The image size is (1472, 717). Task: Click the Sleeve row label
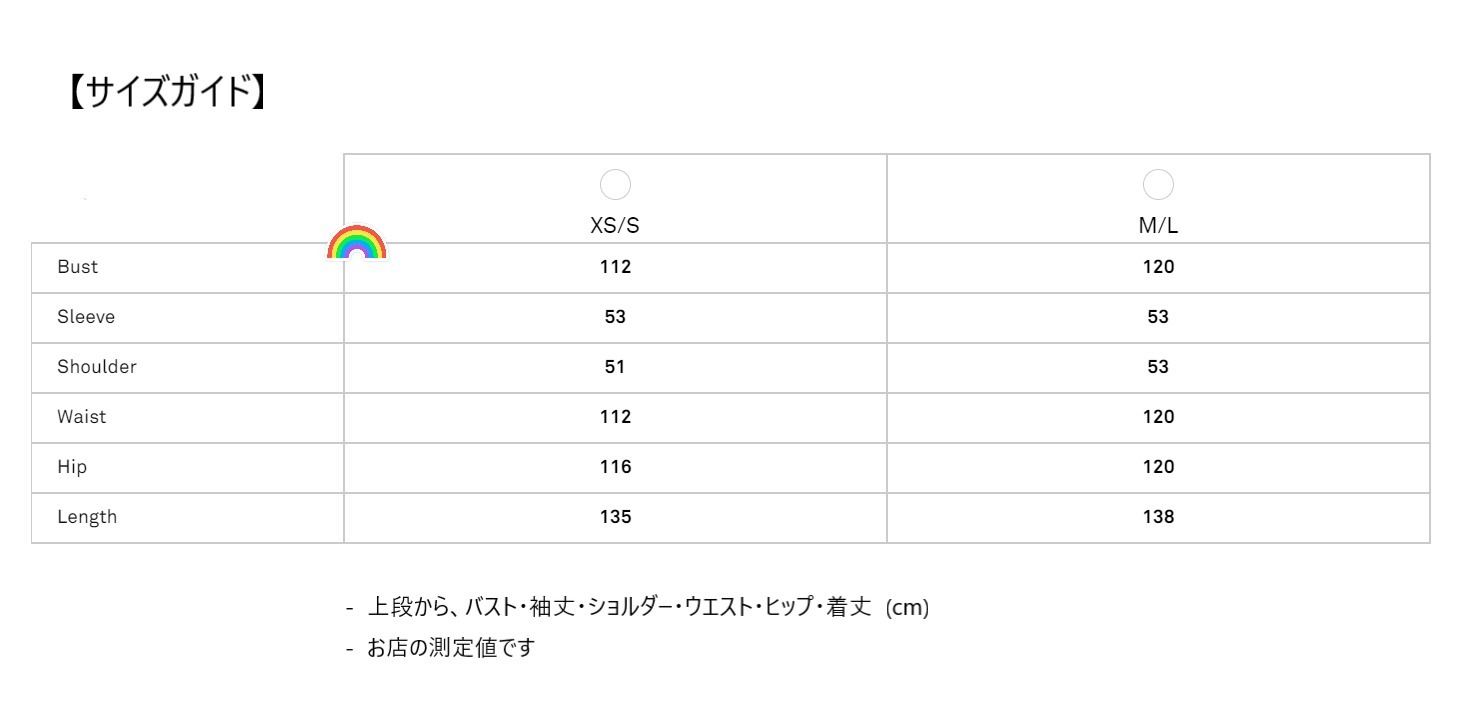86,317
